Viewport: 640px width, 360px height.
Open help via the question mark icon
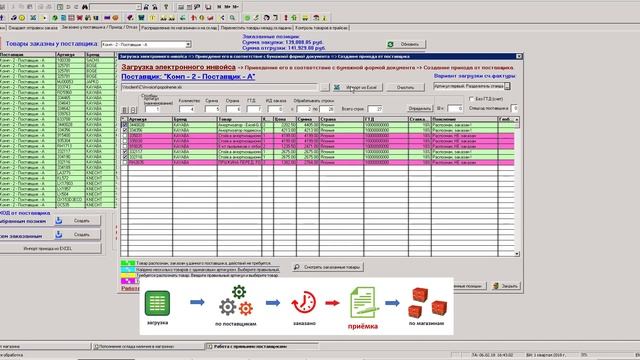tap(166, 7)
